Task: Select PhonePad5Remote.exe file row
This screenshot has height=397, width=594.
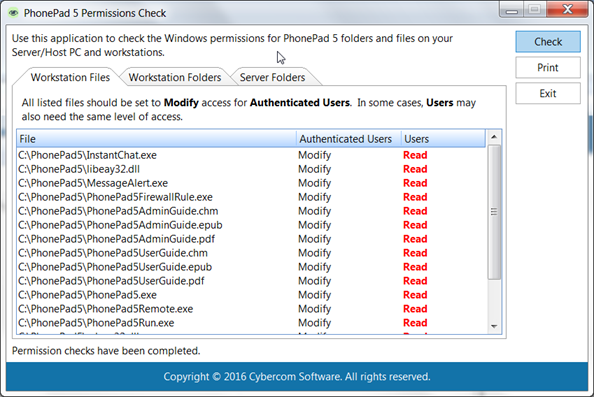Action: pos(251,309)
